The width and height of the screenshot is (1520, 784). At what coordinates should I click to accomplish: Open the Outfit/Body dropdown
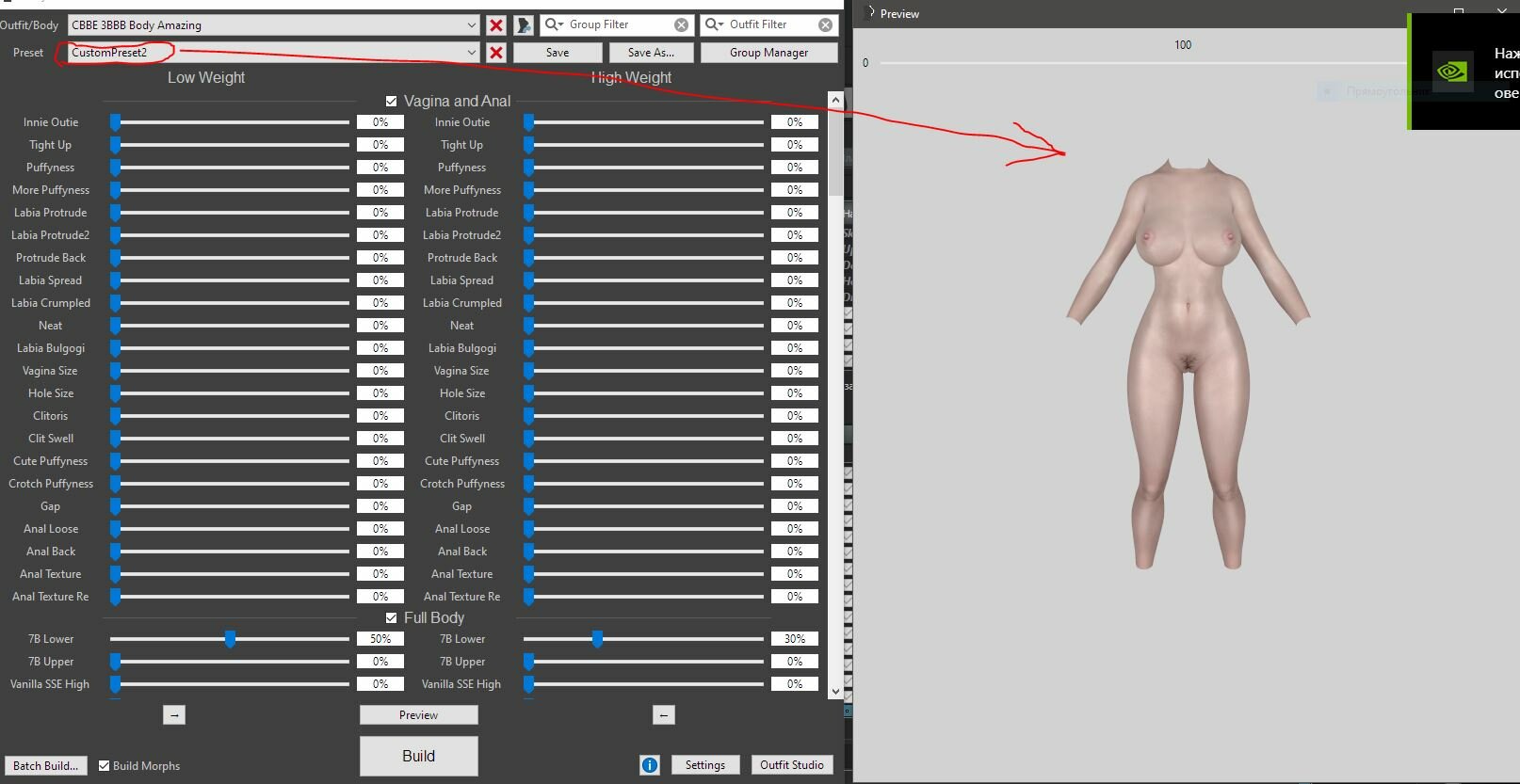tap(273, 25)
